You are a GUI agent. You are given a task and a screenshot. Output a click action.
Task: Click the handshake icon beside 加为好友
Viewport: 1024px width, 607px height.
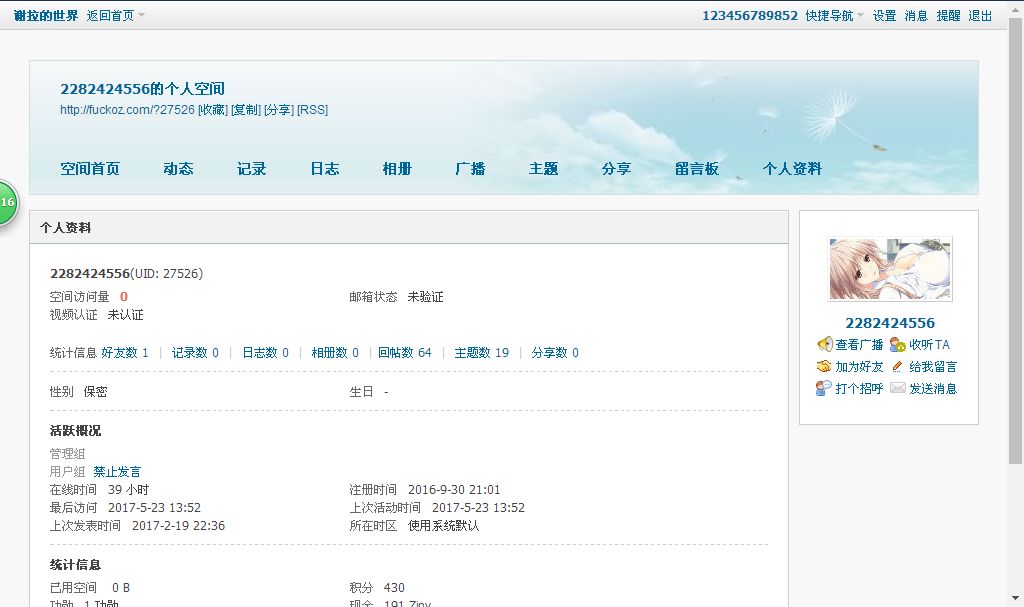(824, 367)
